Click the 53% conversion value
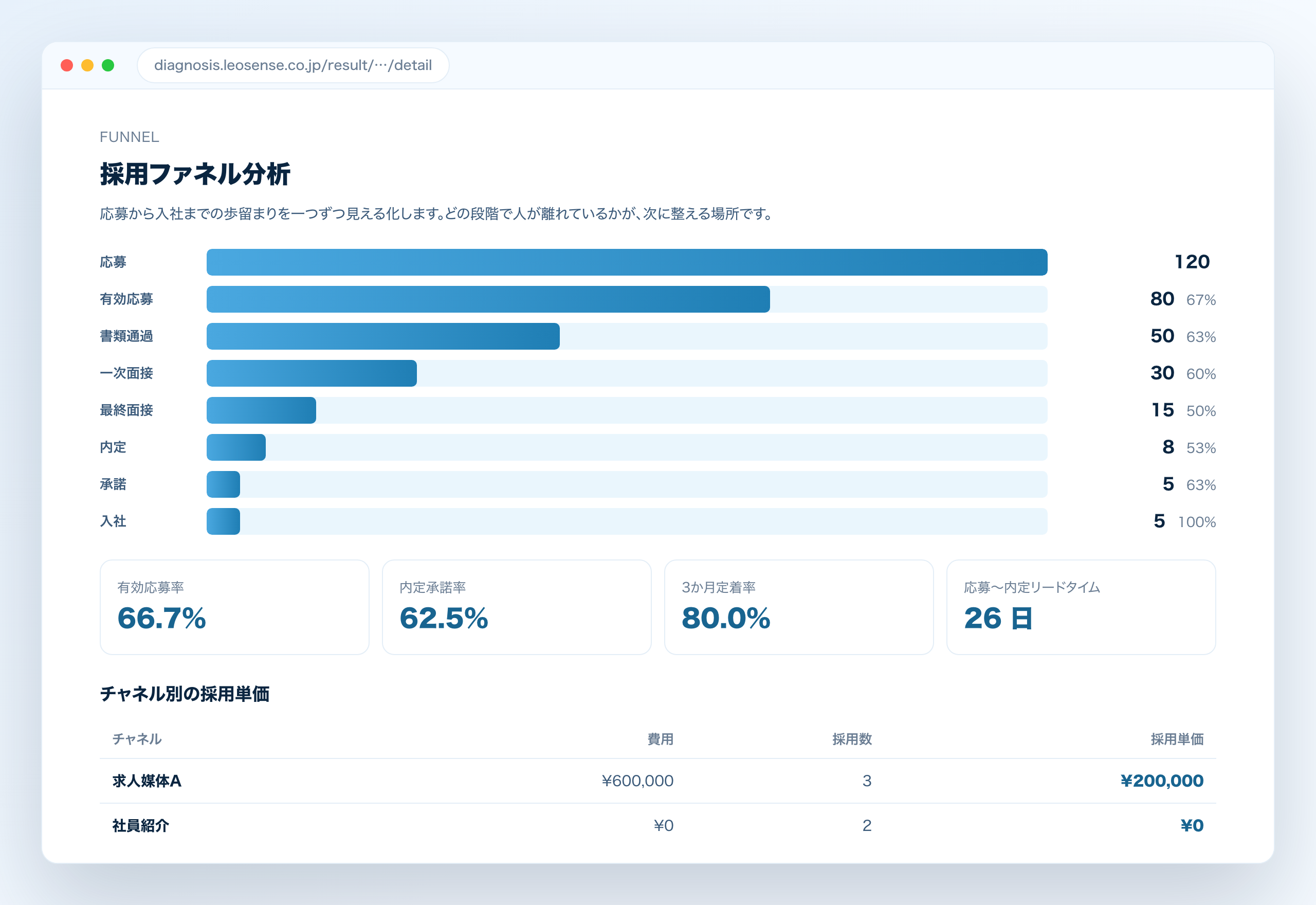The image size is (1316, 905). coord(1201,448)
